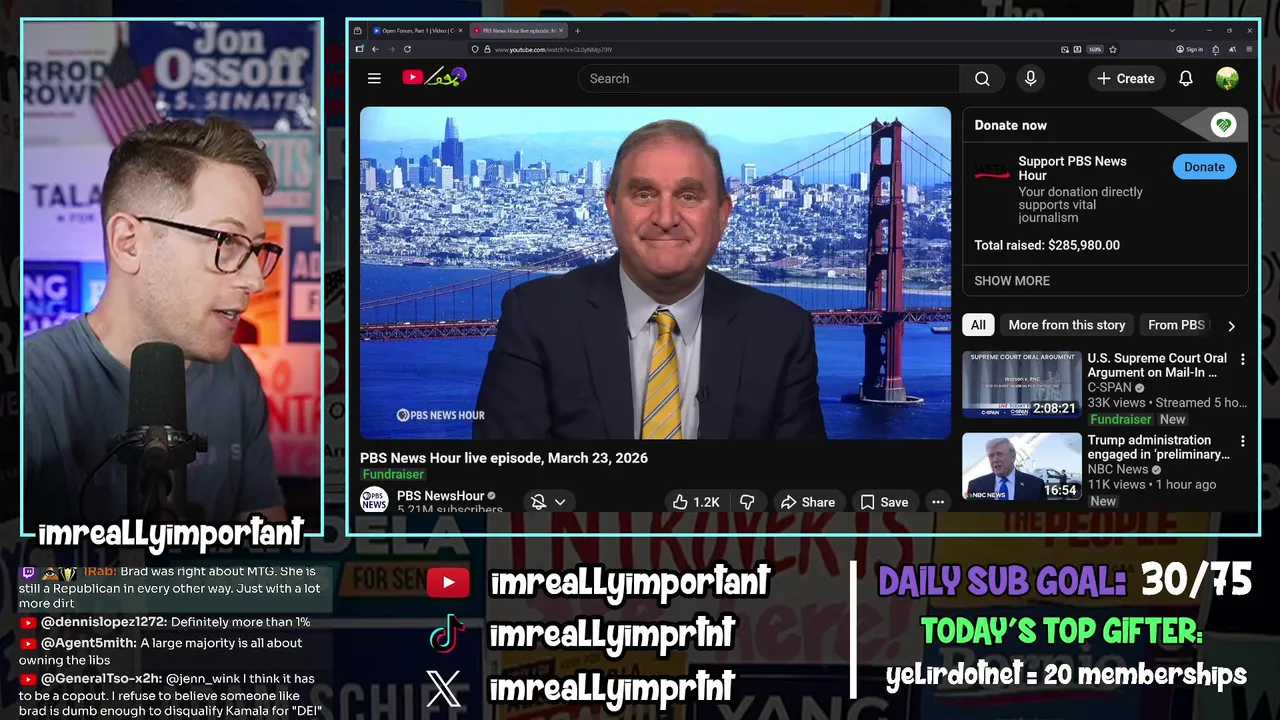Click the Fundraiser label under video title
The image size is (1280, 720).
click(393, 474)
